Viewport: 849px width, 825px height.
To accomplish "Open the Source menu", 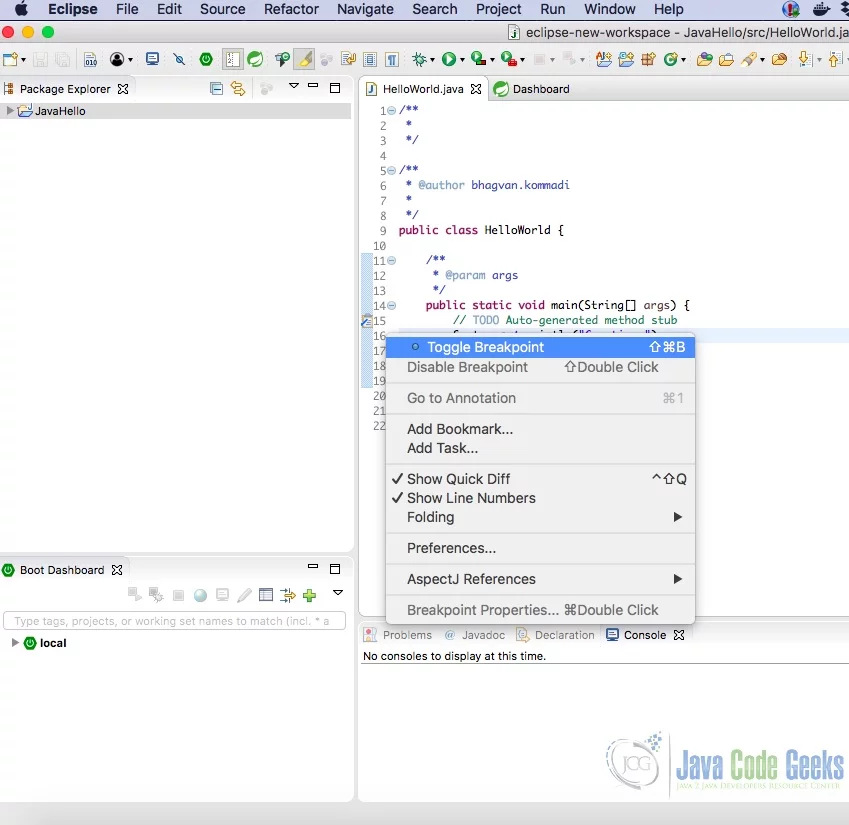I will (223, 9).
